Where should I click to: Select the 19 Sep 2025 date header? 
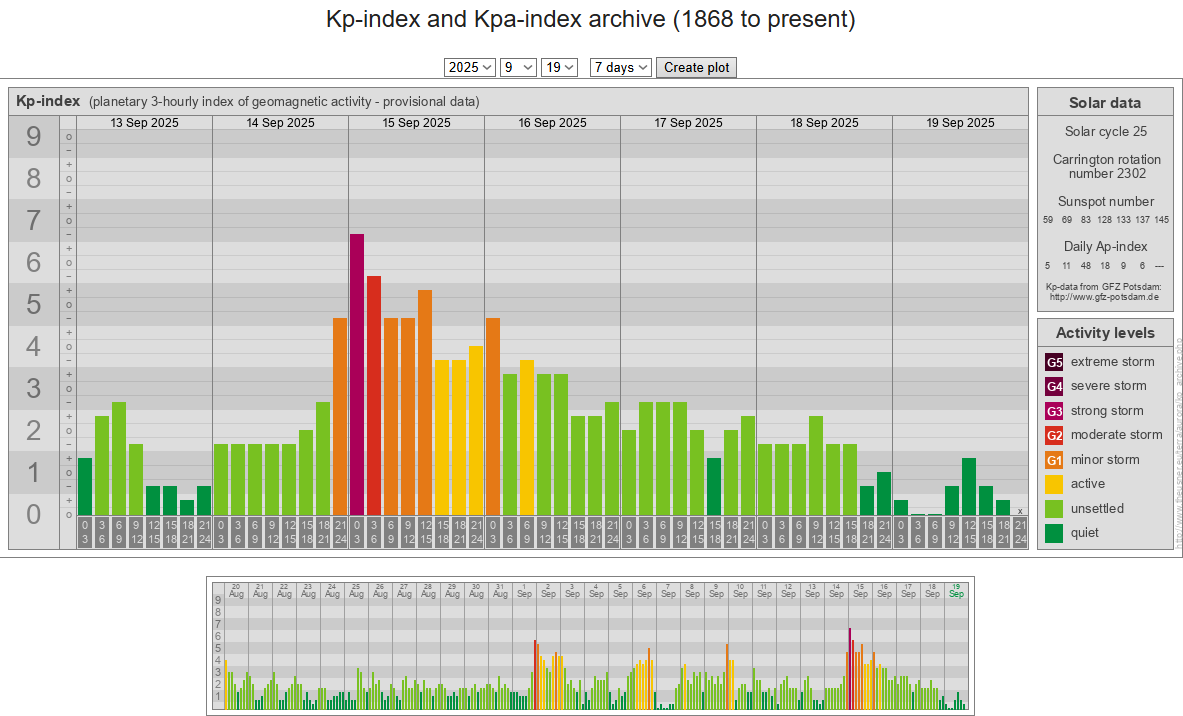[960, 123]
